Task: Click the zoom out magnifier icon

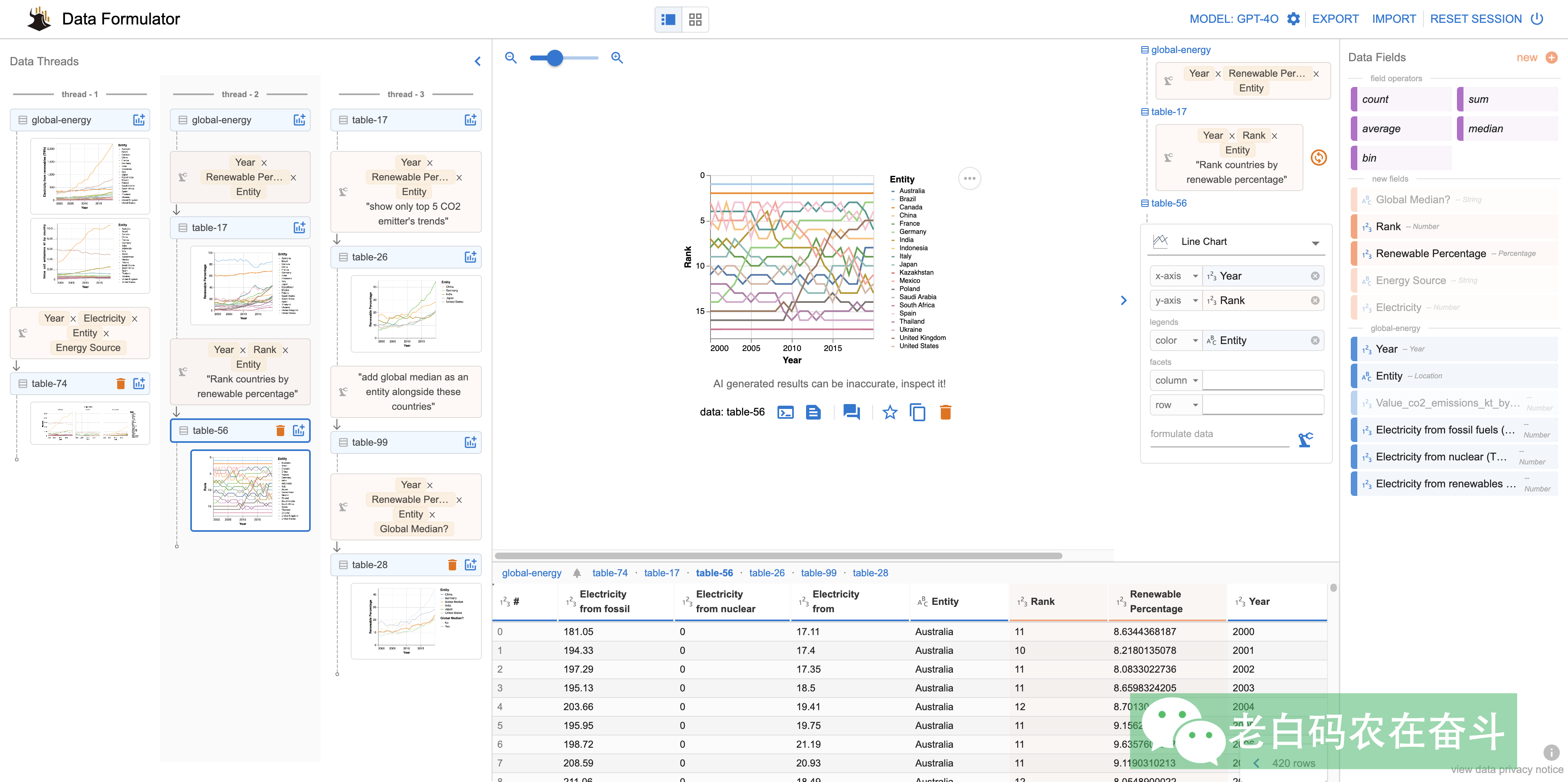Action: (x=511, y=58)
